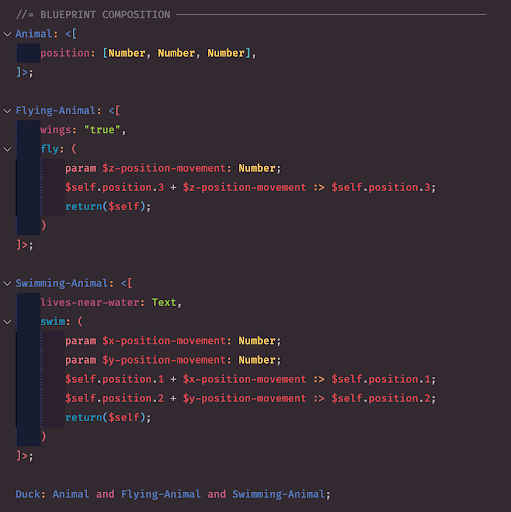
Task: Select the "true" string value
Action: point(102,130)
